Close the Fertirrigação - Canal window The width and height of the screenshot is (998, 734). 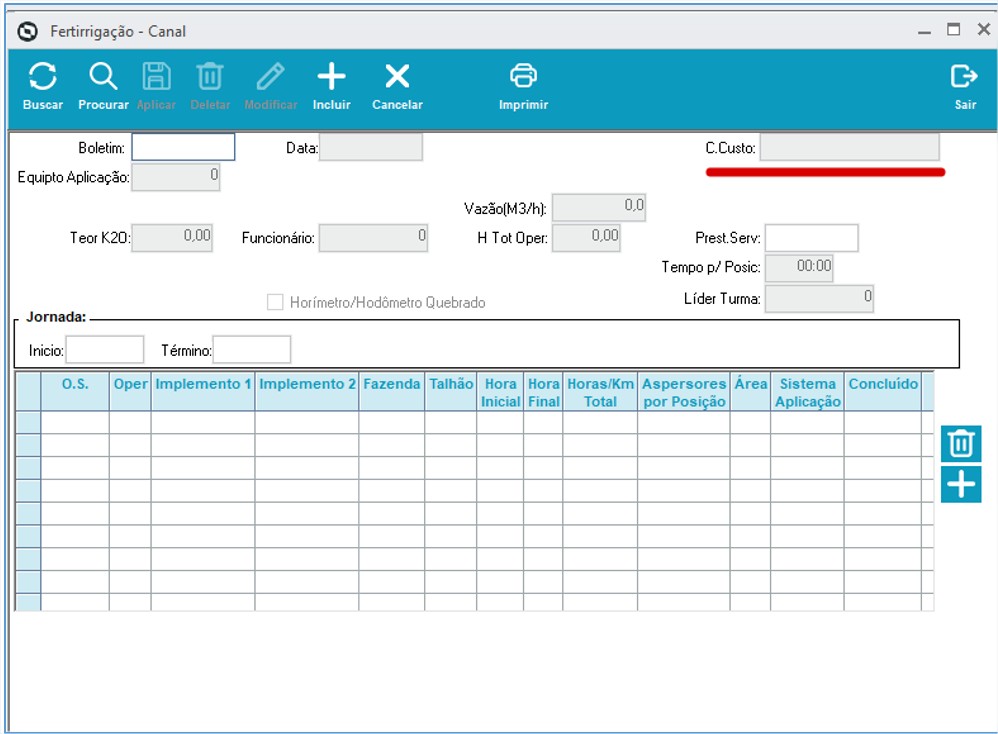(x=984, y=29)
